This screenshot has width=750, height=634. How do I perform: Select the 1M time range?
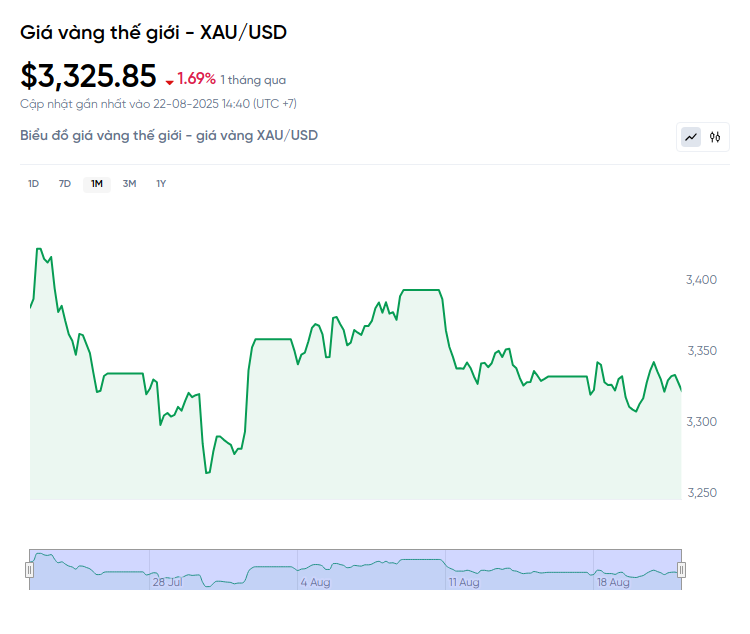coord(97,184)
